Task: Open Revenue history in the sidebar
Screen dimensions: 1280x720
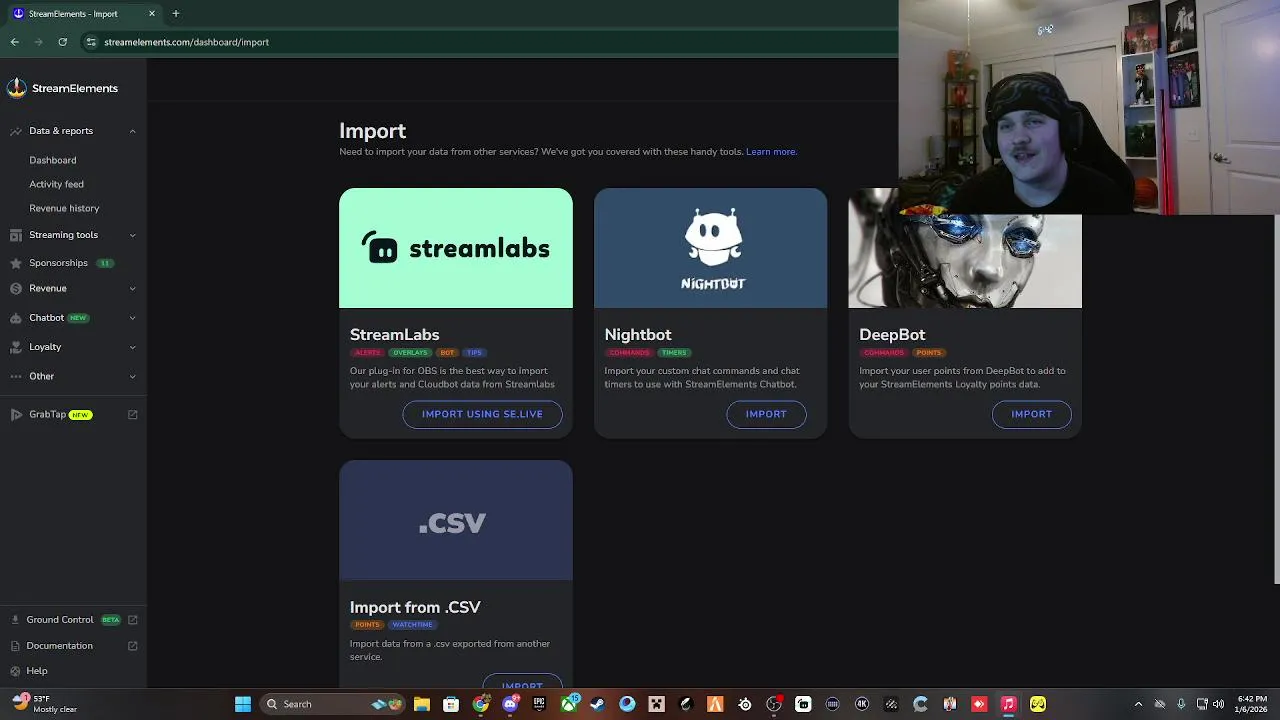Action: (64, 208)
